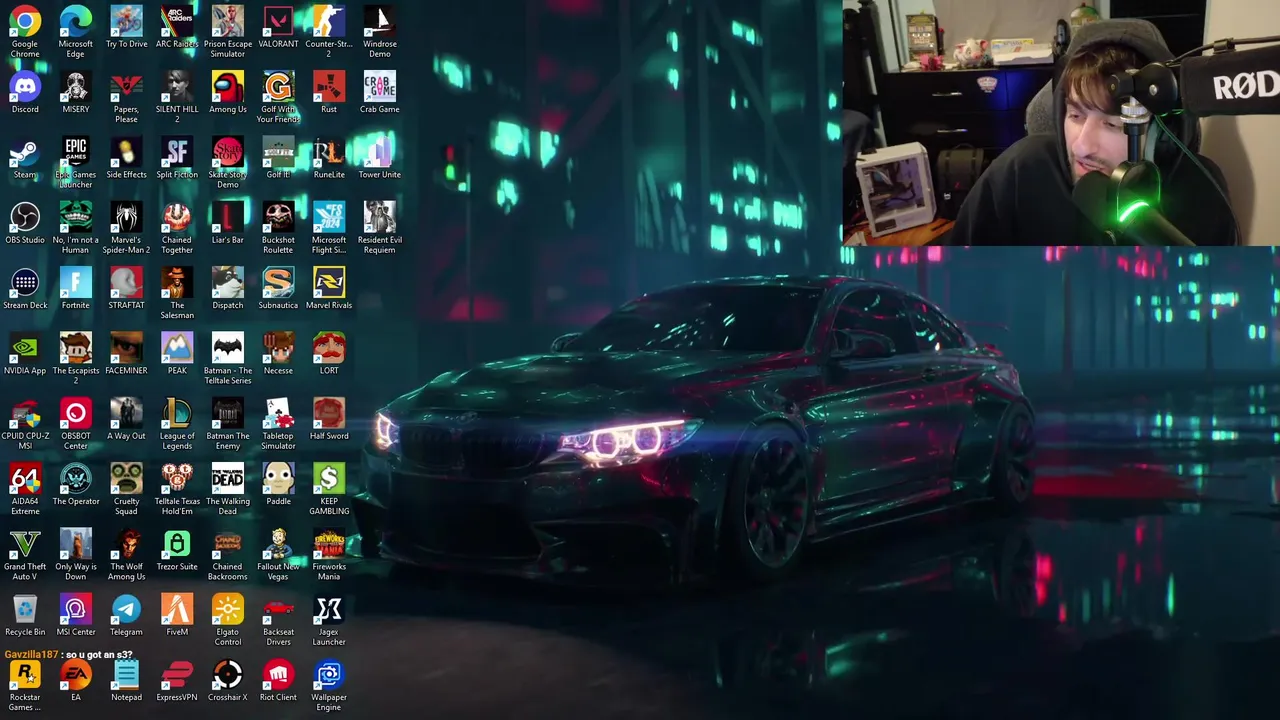Select the Resident Evil Requiem icon

pos(379,217)
